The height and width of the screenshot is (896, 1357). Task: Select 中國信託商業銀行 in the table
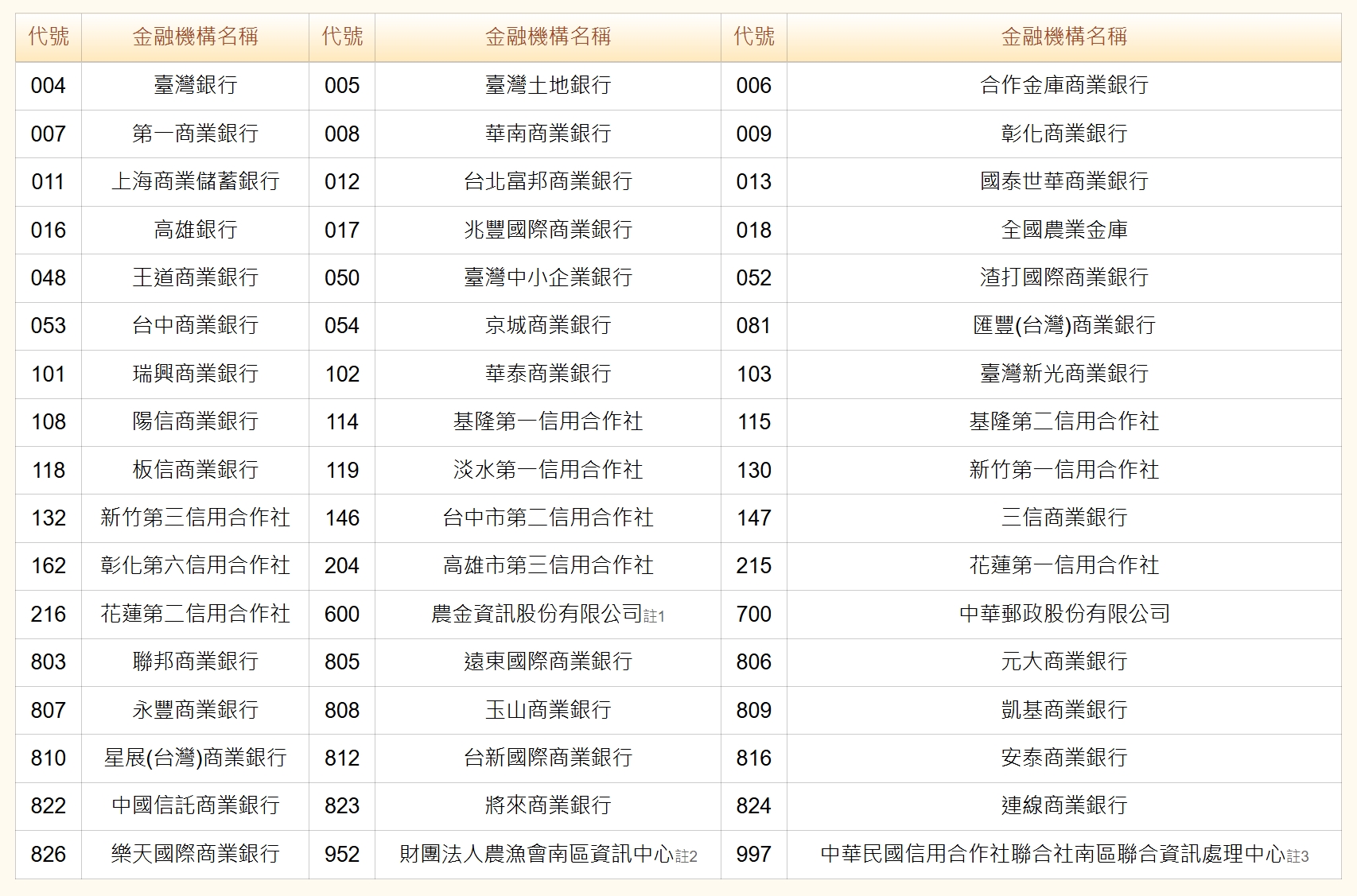coord(195,805)
